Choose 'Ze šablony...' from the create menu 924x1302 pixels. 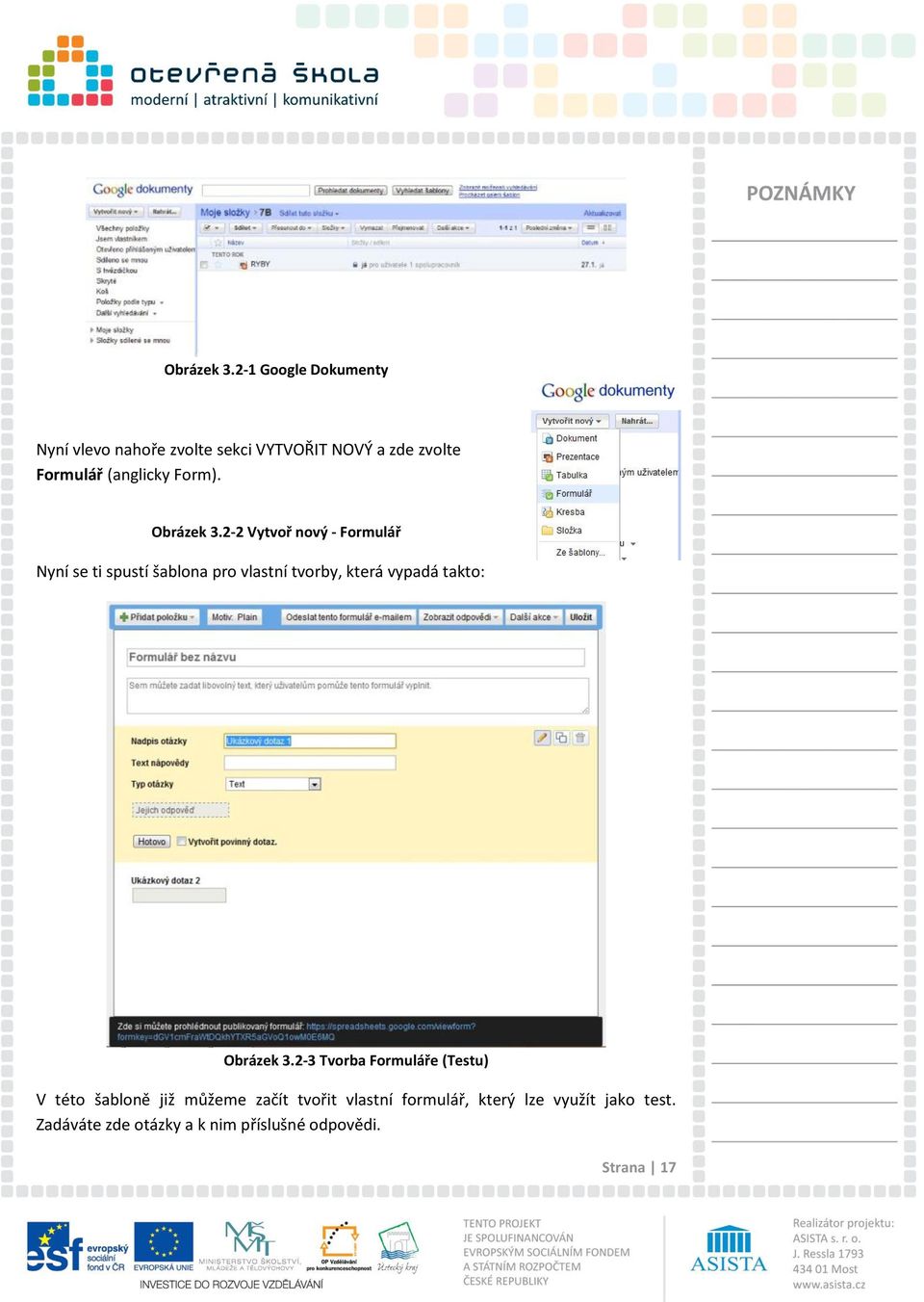coord(579,553)
